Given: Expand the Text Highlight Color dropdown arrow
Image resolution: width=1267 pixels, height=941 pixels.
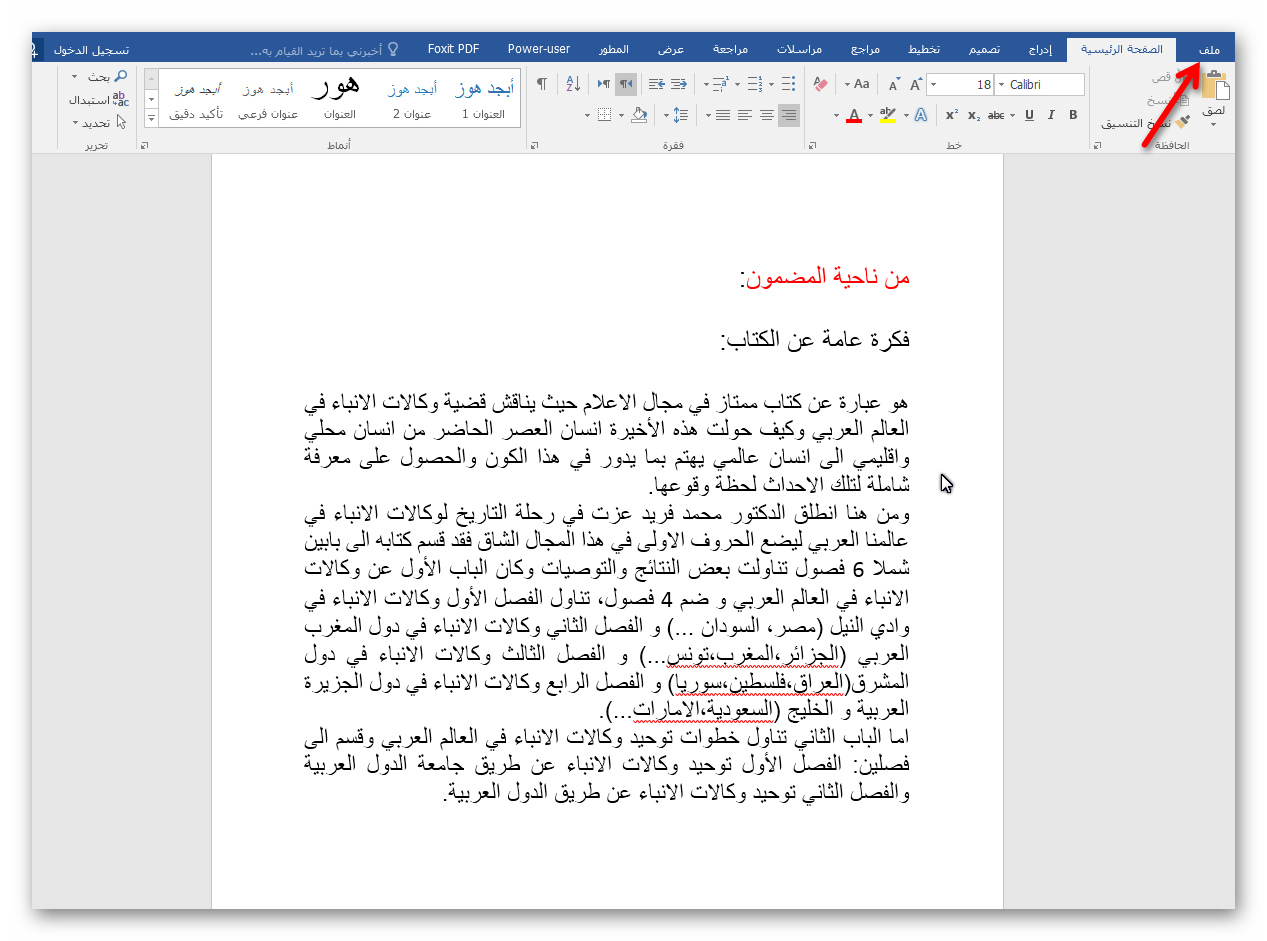Looking at the screenshot, I should pos(870,116).
